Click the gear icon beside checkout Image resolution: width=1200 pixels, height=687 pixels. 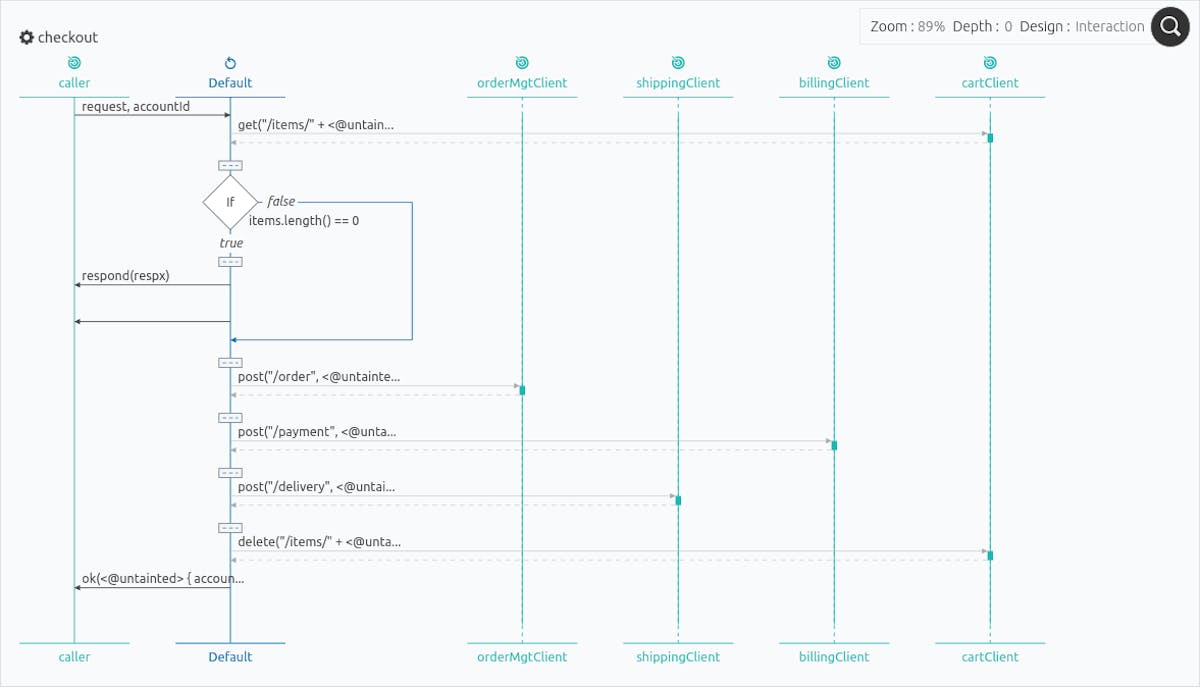pyautogui.click(x=26, y=36)
